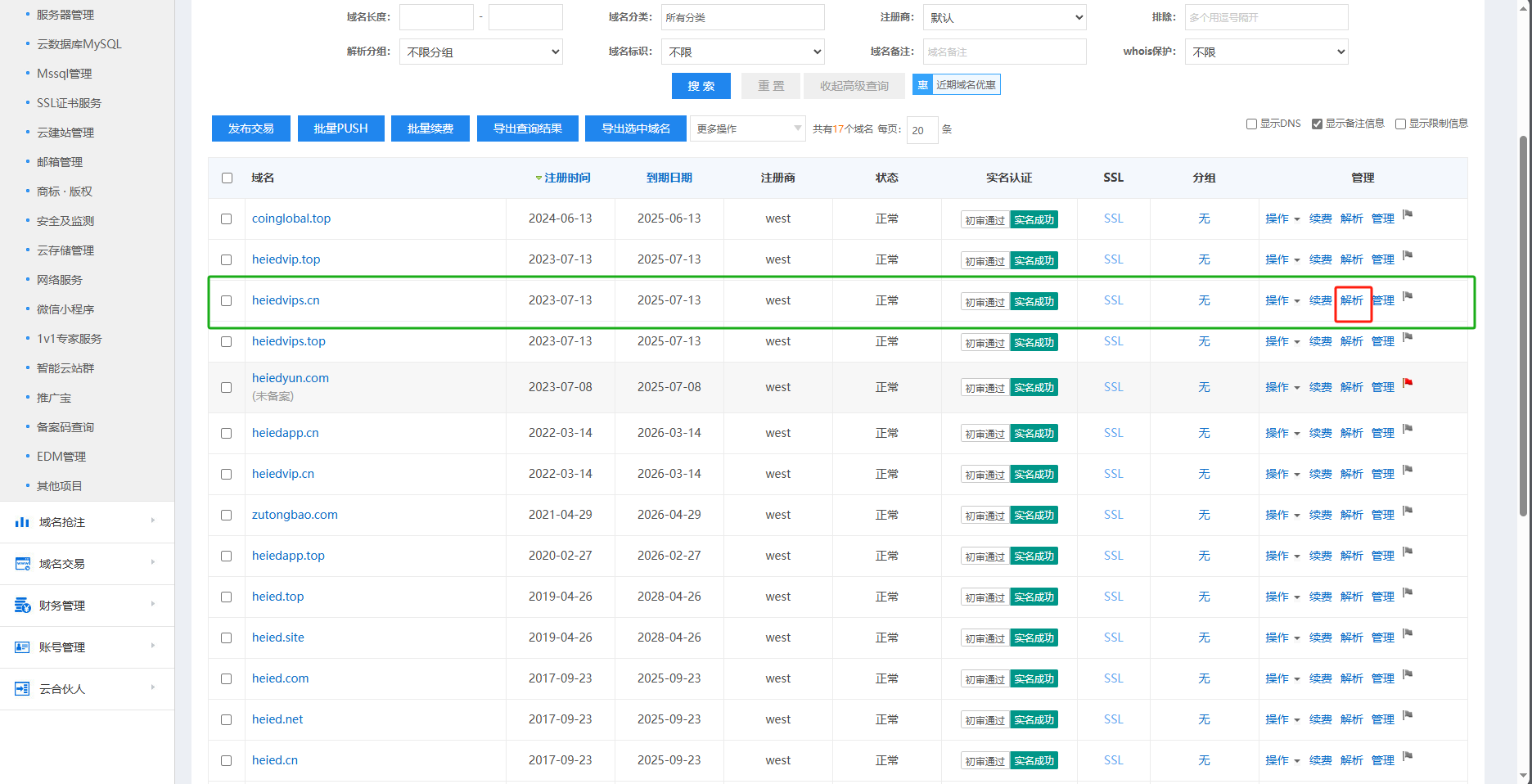Check the box for heiedyun.com
Image resolution: width=1532 pixels, height=784 pixels.
pyautogui.click(x=227, y=388)
